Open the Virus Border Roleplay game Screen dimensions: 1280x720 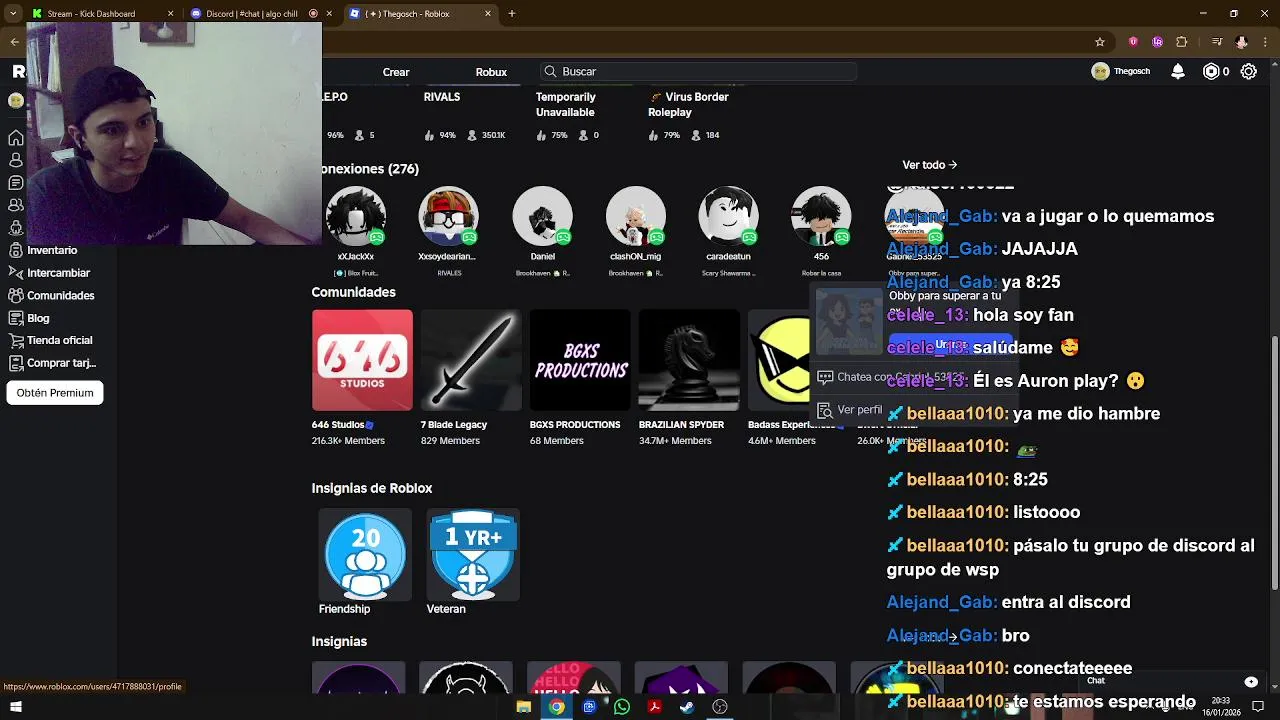688,104
